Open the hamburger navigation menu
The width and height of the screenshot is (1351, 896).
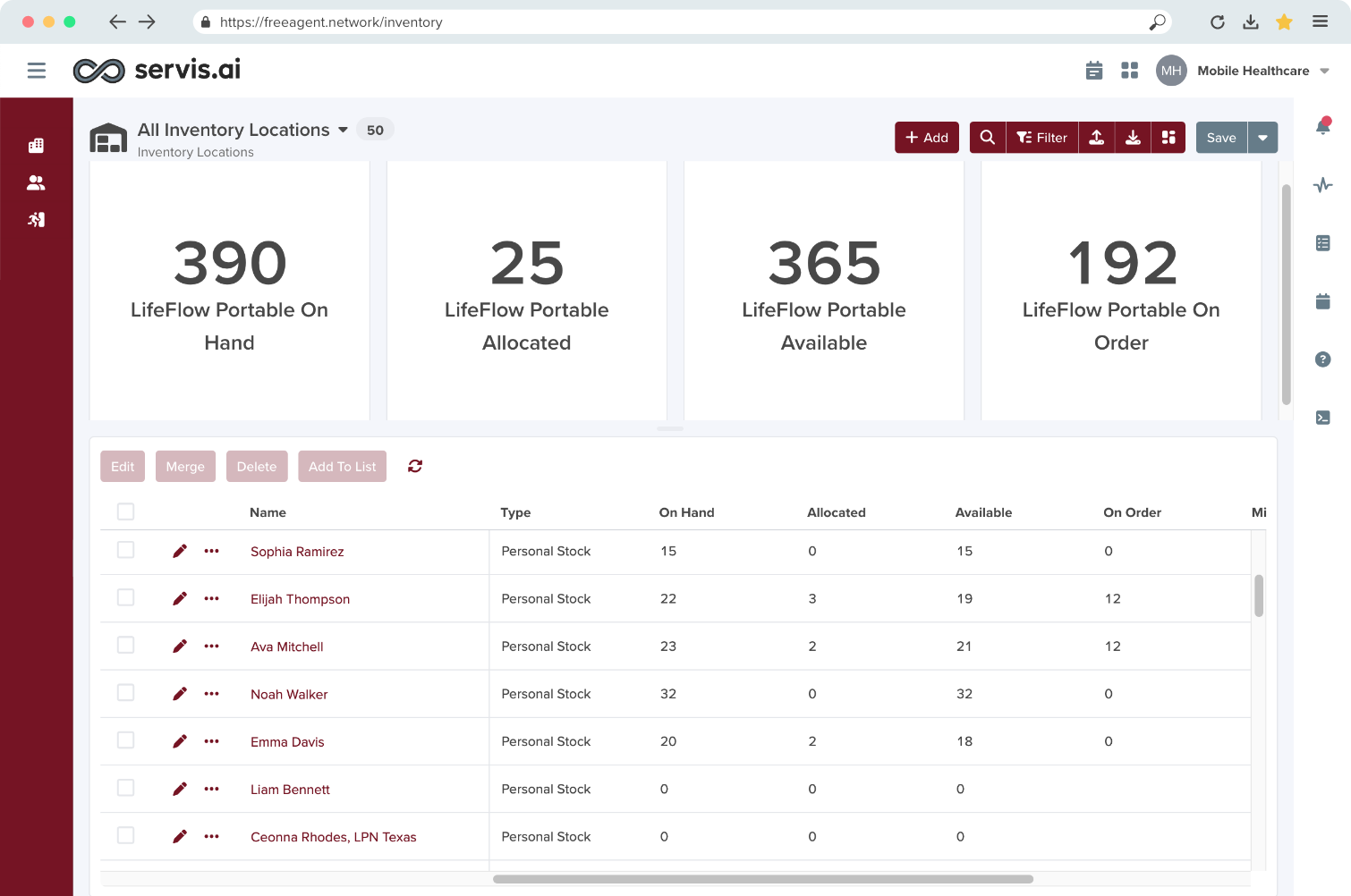pos(37,71)
